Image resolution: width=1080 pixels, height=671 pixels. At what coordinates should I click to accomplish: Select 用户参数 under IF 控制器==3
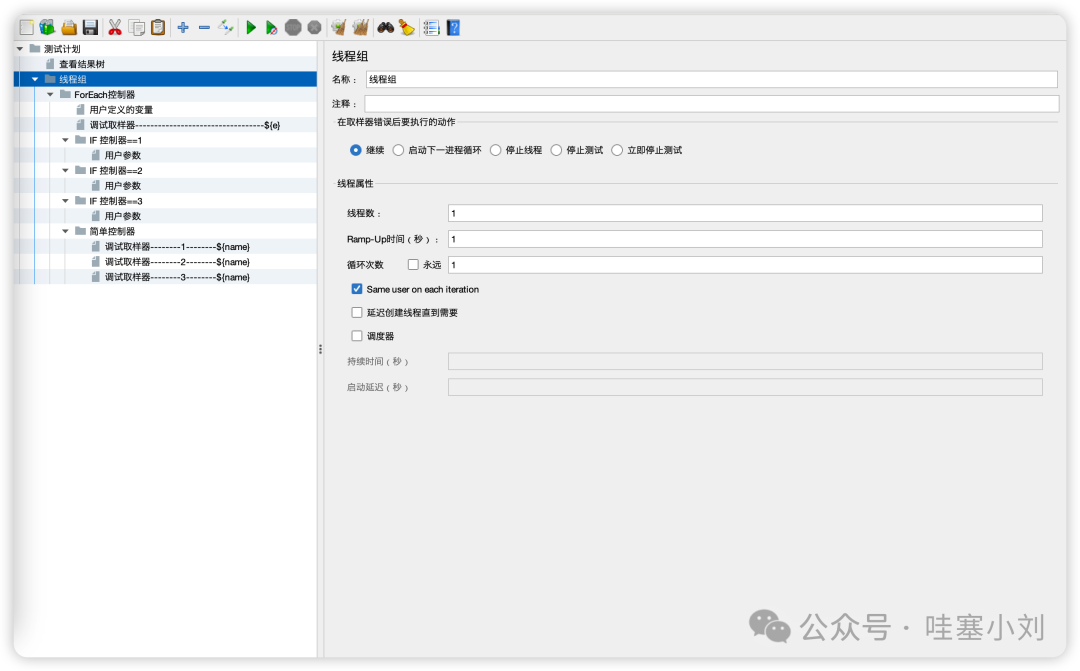click(x=123, y=216)
